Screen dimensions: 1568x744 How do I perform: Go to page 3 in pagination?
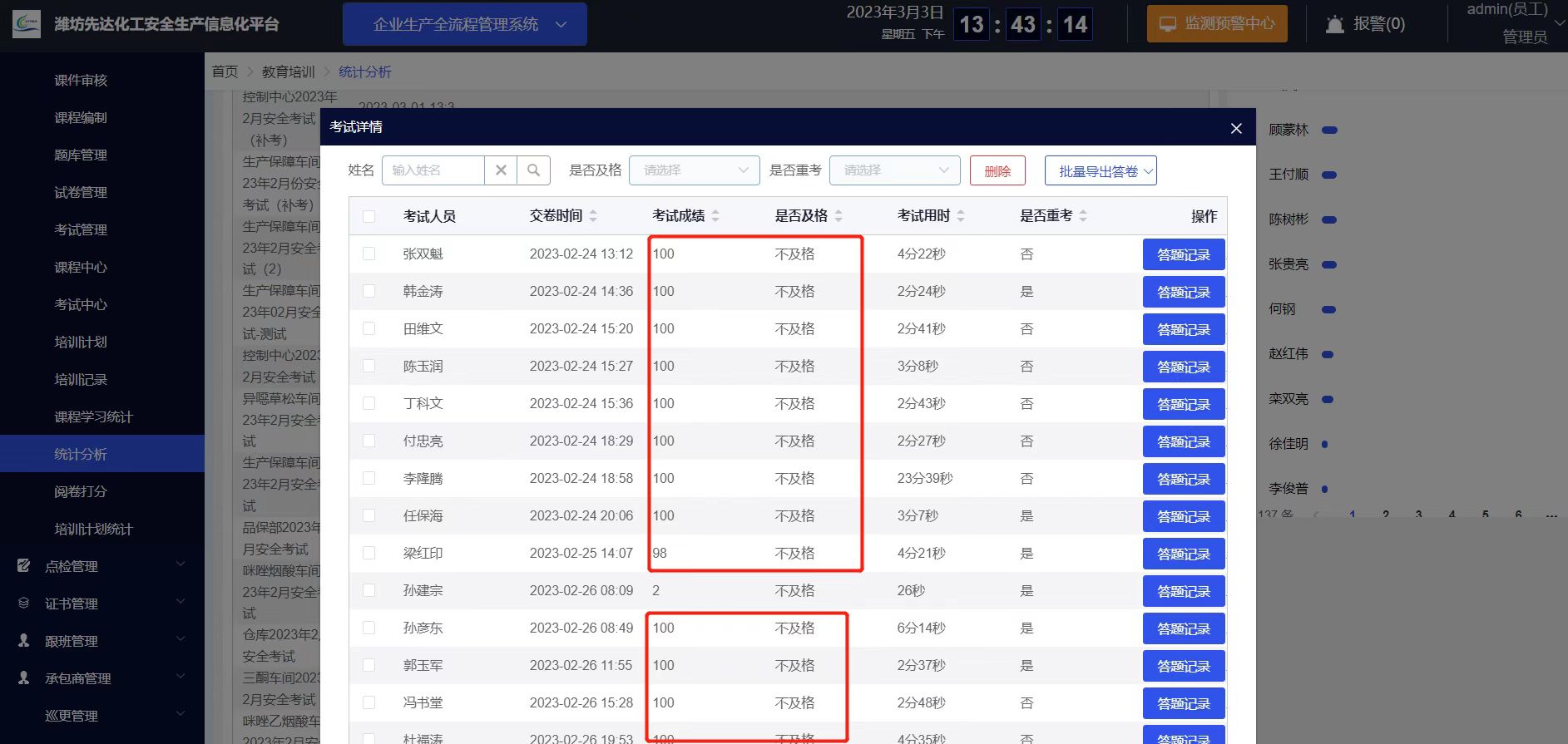1419,515
